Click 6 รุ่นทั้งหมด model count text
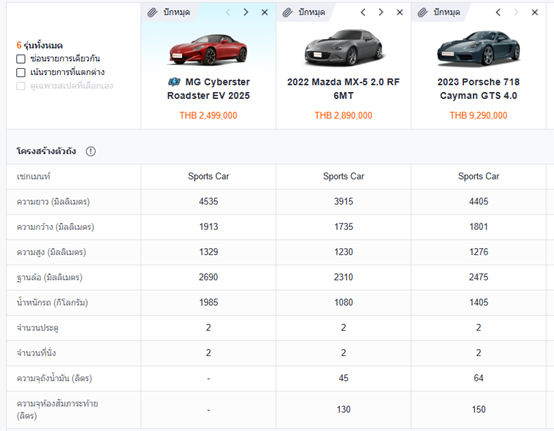This screenshot has height=431, width=554. pos(40,45)
